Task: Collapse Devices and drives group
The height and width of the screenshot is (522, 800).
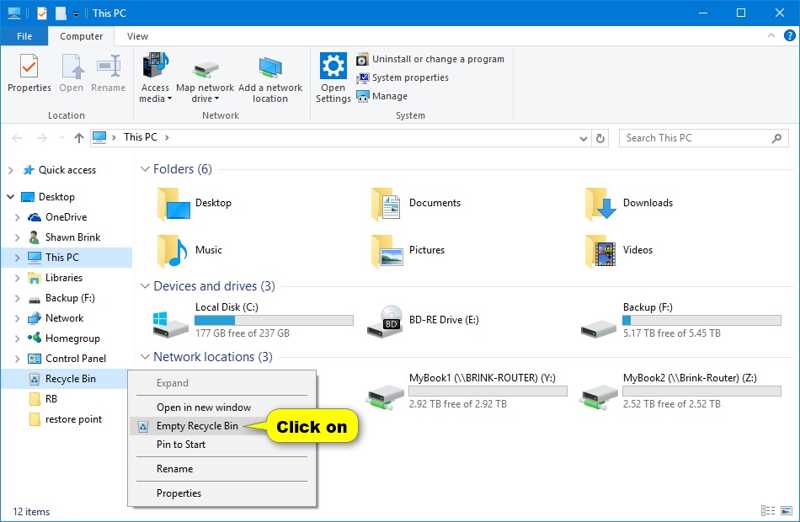Action: click(145, 286)
